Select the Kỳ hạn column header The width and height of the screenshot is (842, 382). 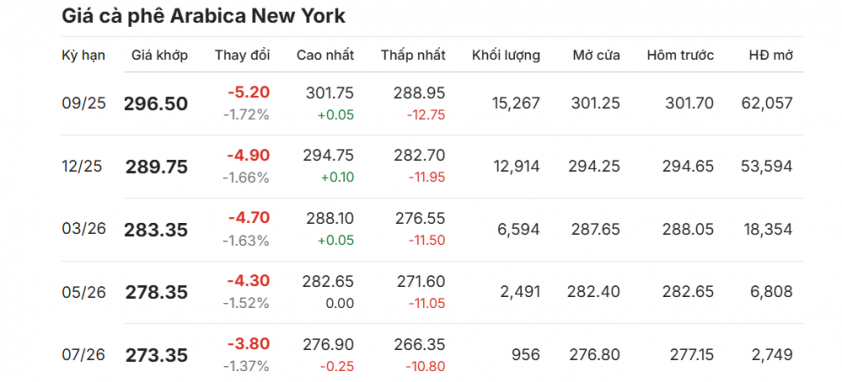point(83,55)
